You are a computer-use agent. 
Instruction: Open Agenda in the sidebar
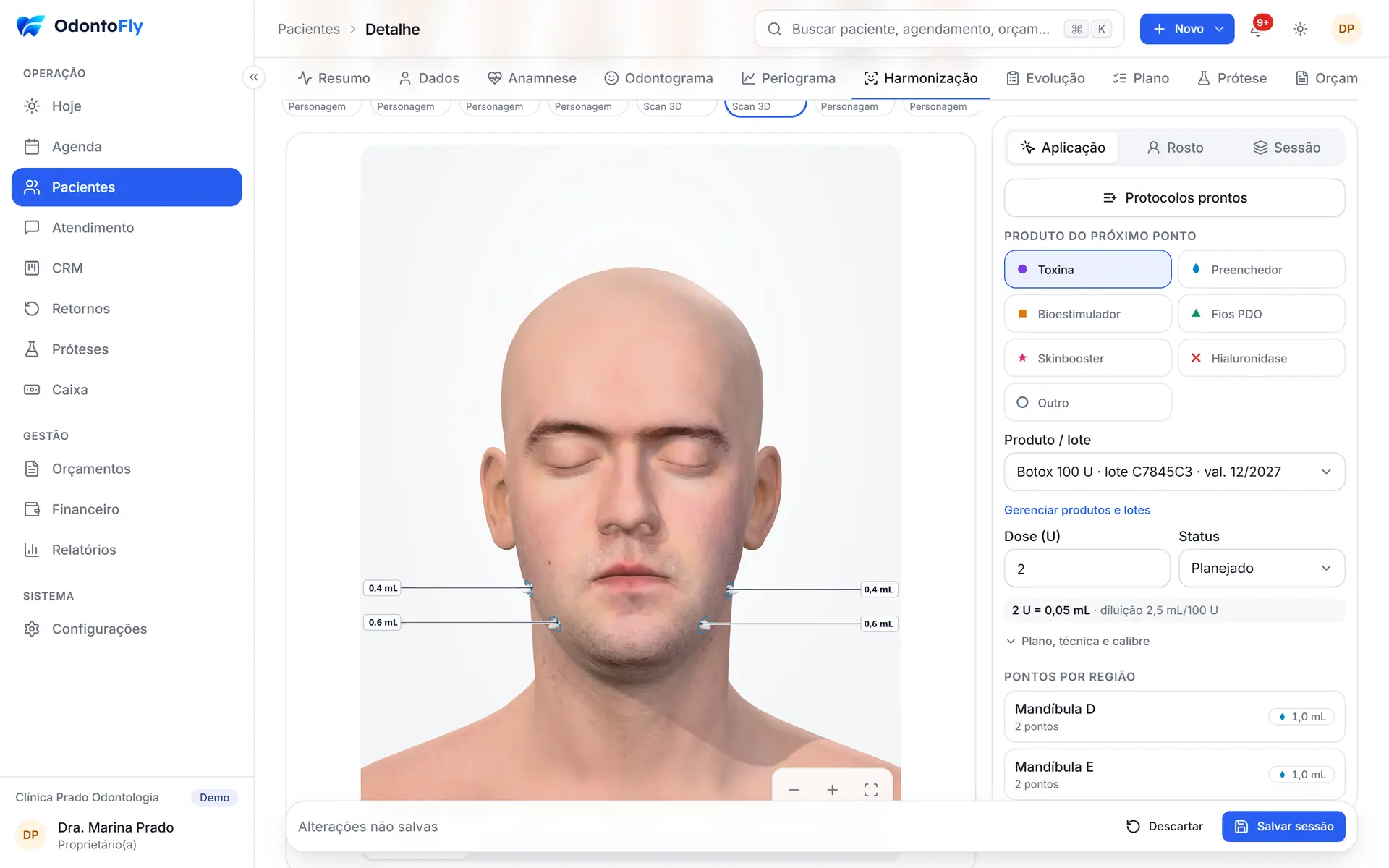pyautogui.click(x=127, y=147)
